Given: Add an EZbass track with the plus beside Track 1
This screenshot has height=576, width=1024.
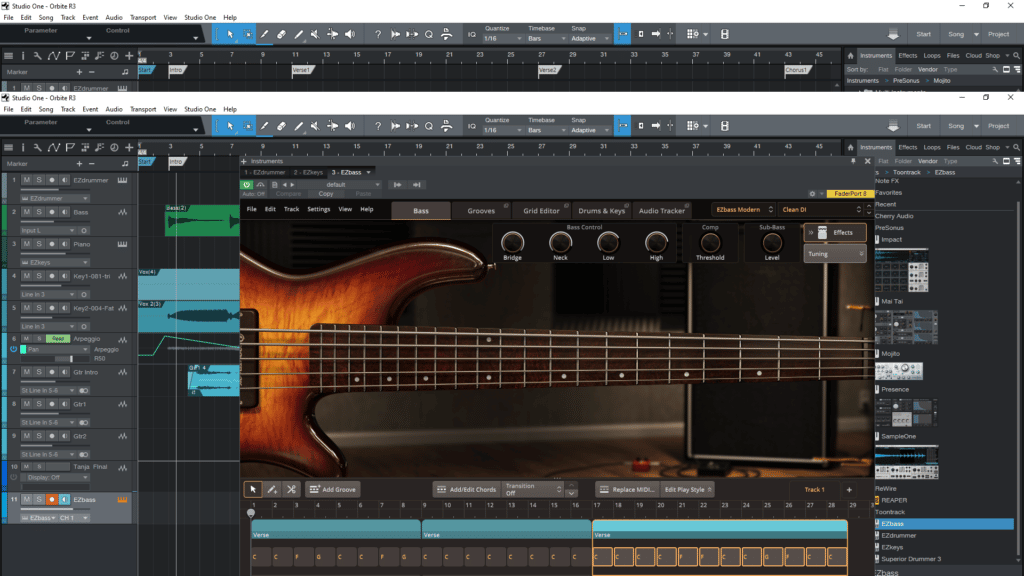Looking at the screenshot, I should click(849, 490).
